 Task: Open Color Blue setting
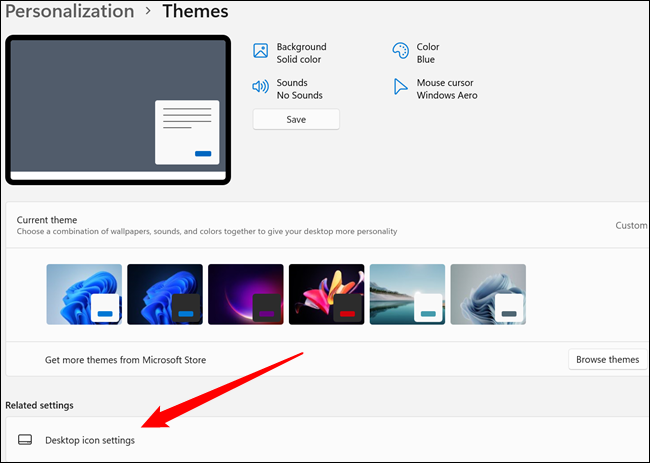(x=427, y=53)
